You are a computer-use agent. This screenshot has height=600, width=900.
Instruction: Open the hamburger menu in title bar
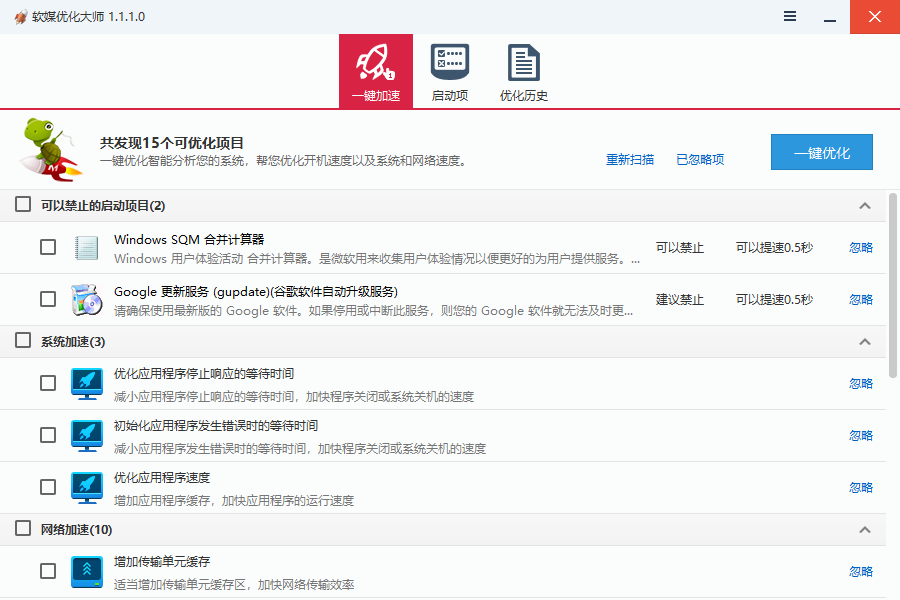pyautogui.click(x=790, y=16)
